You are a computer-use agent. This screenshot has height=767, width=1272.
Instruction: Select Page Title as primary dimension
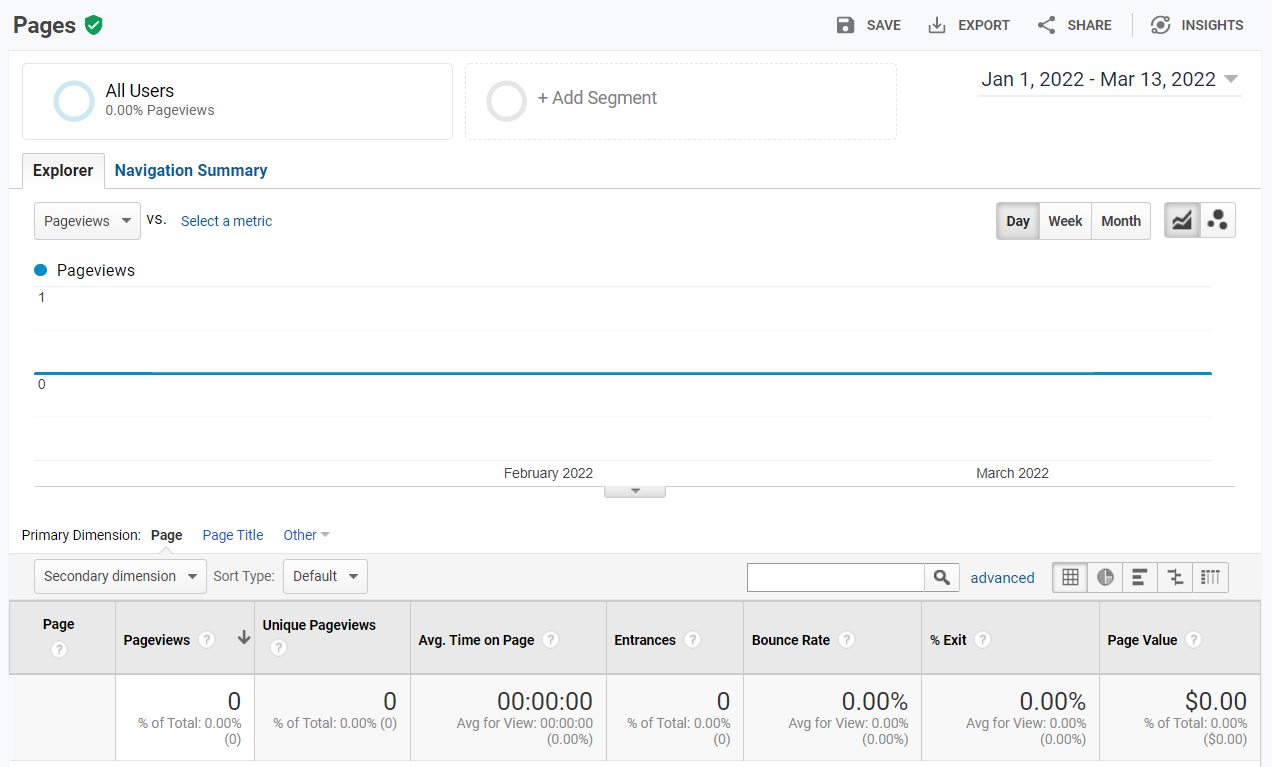click(x=232, y=535)
